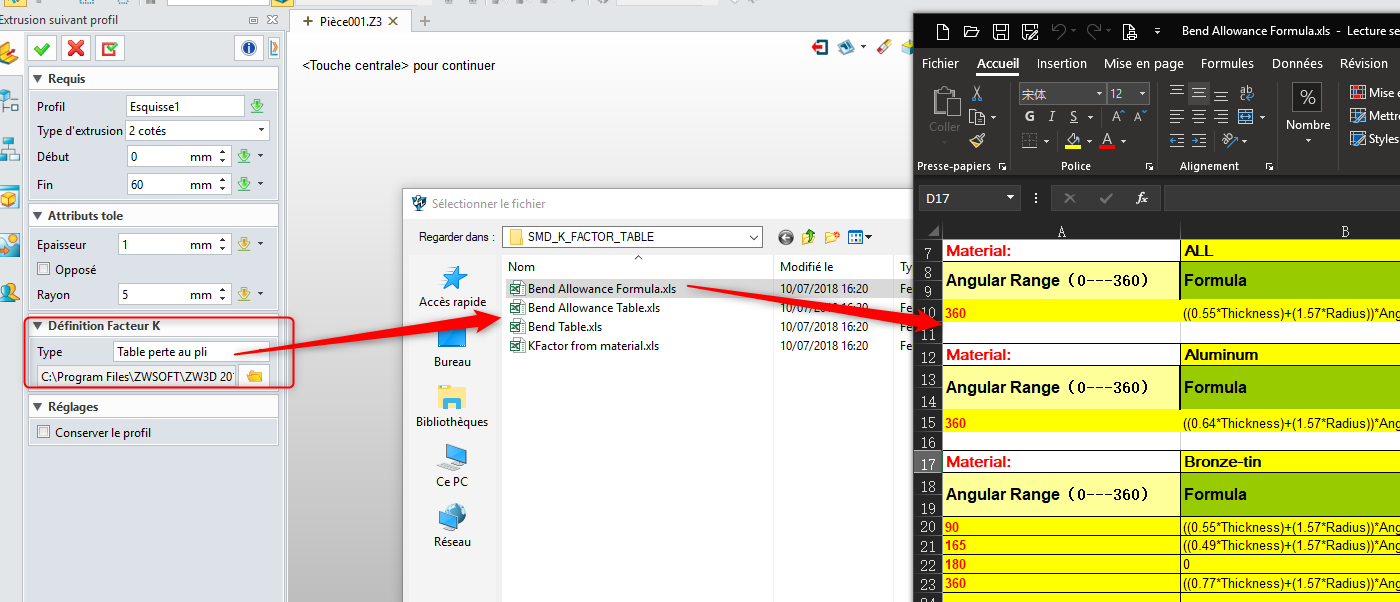The height and width of the screenshot is (602, 1400).
Task: Increase indent in Excel alignment group
Action: point(1198,141)
